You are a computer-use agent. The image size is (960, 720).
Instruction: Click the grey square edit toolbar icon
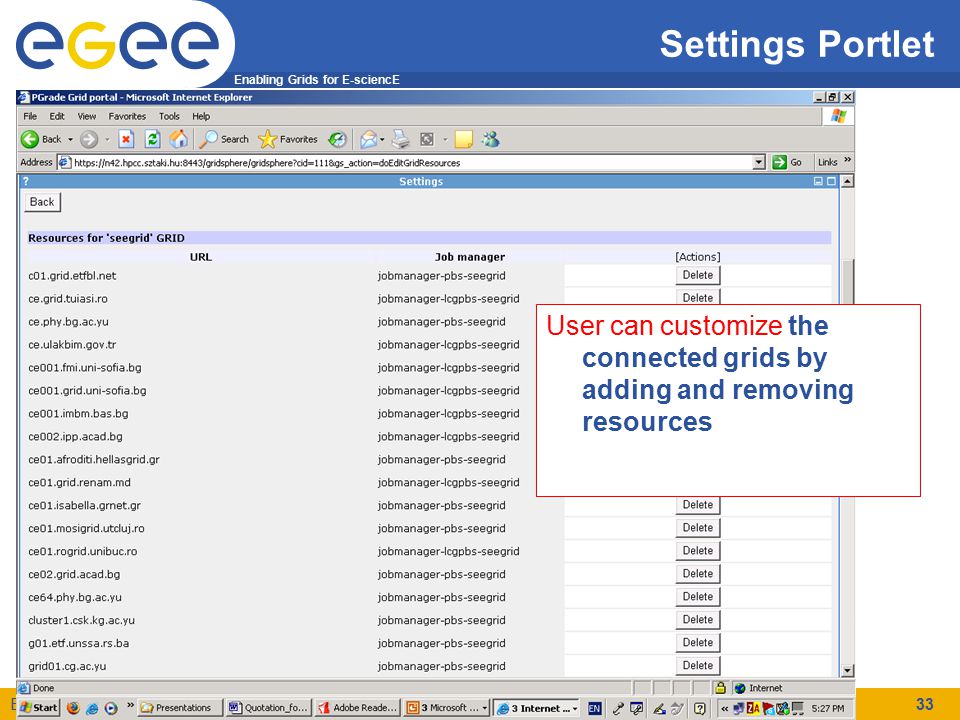point(427,140)
